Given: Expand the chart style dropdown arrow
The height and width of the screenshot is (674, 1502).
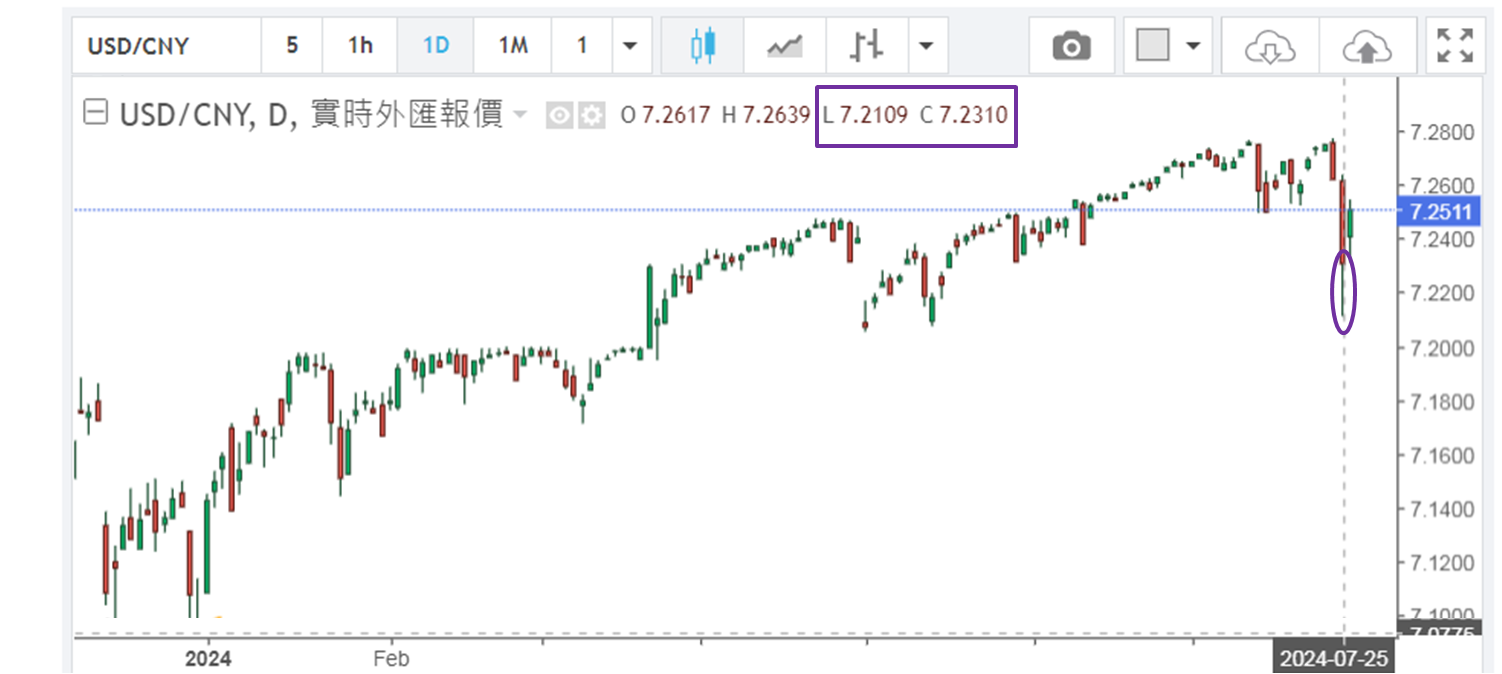Looking at the screenshot, I should point(927,46).
